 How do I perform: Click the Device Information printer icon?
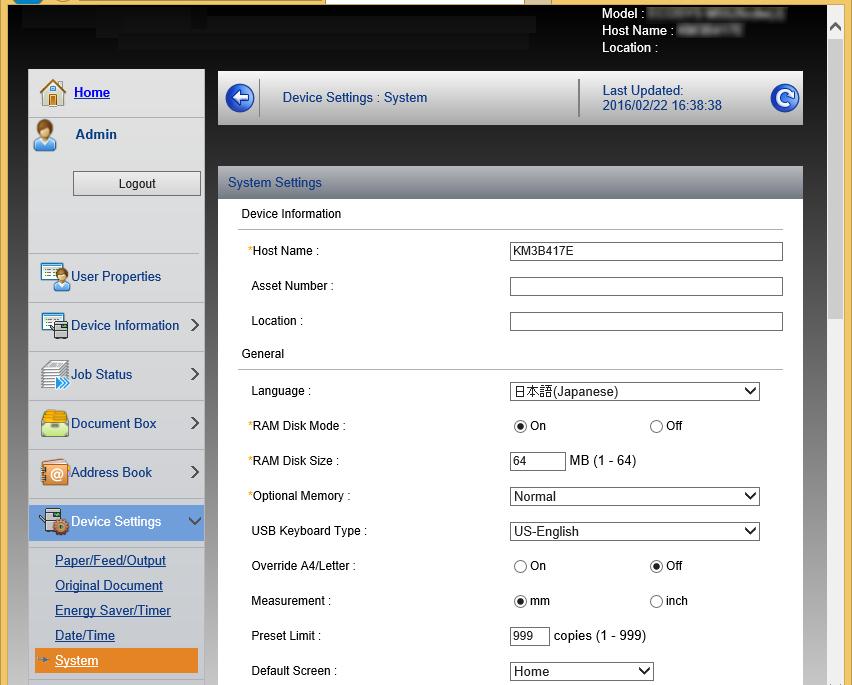click(x=55, y=325)
